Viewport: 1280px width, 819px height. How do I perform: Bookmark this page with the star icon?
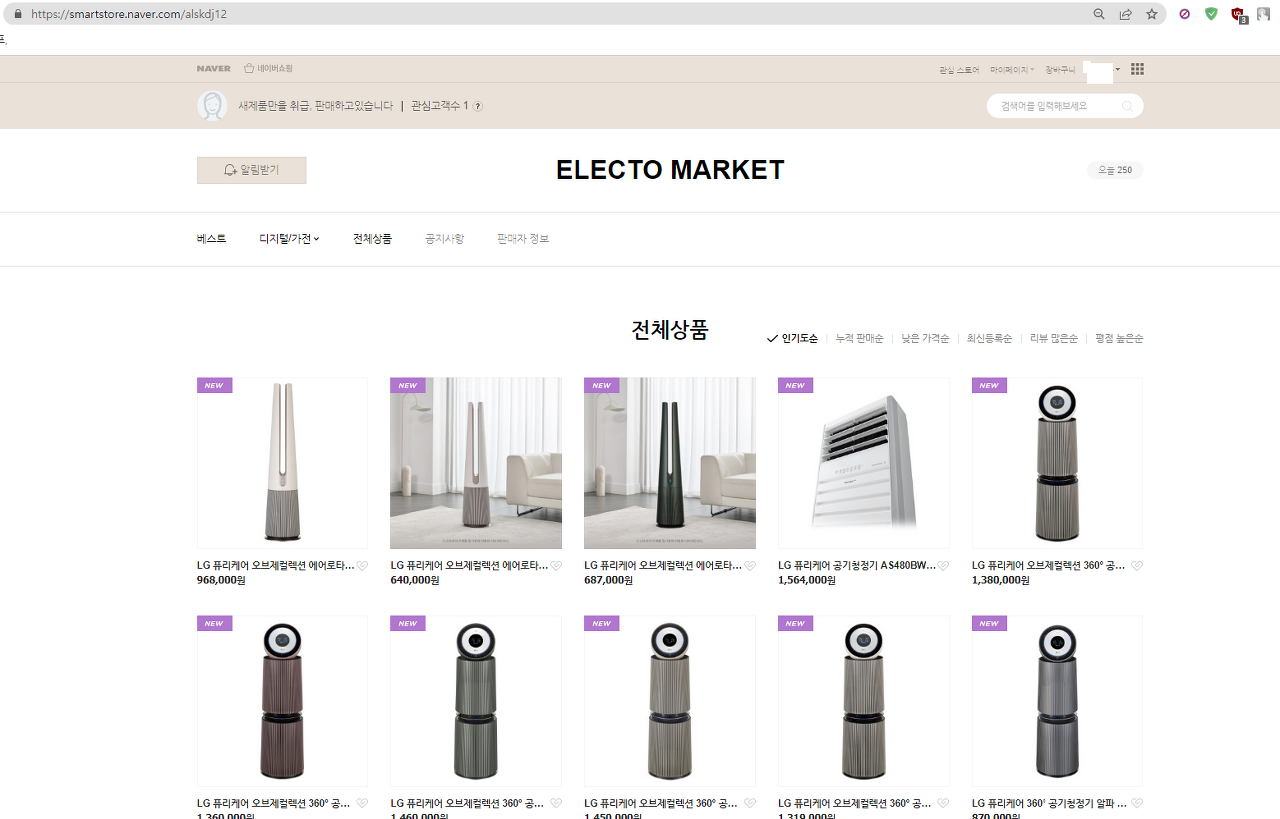[x=1151, y=14]
